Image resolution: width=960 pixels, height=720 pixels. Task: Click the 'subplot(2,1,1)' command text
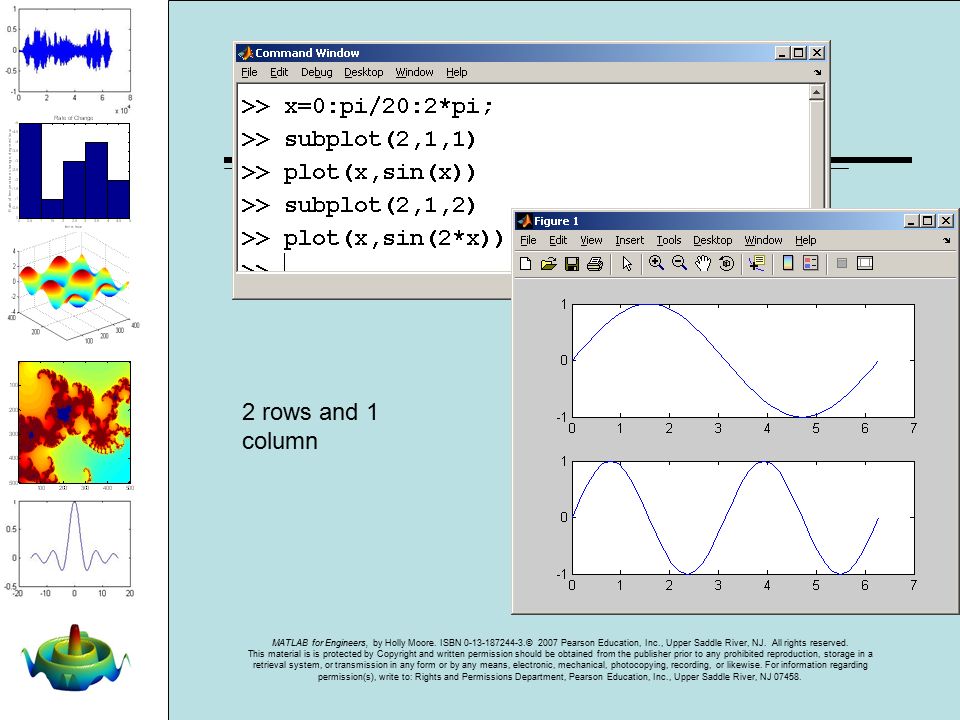click(380, 139)
